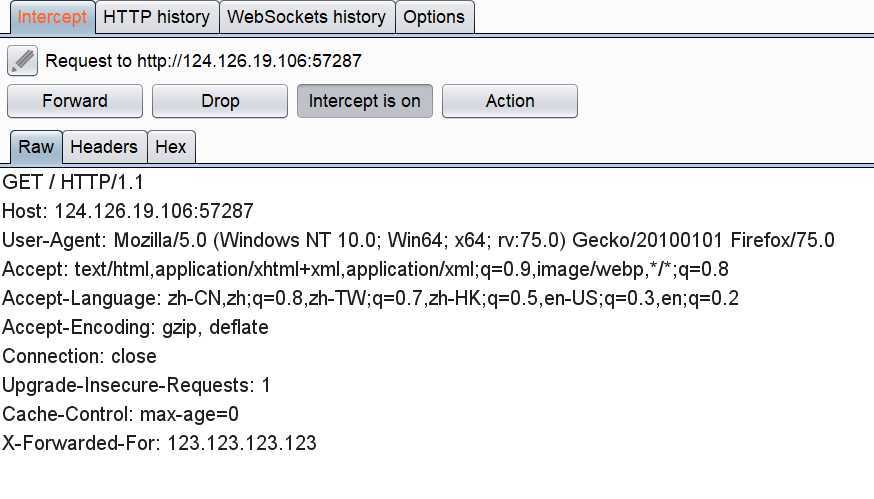Click the GET / HTTP/1.1 request line

(x=73, y=182)
